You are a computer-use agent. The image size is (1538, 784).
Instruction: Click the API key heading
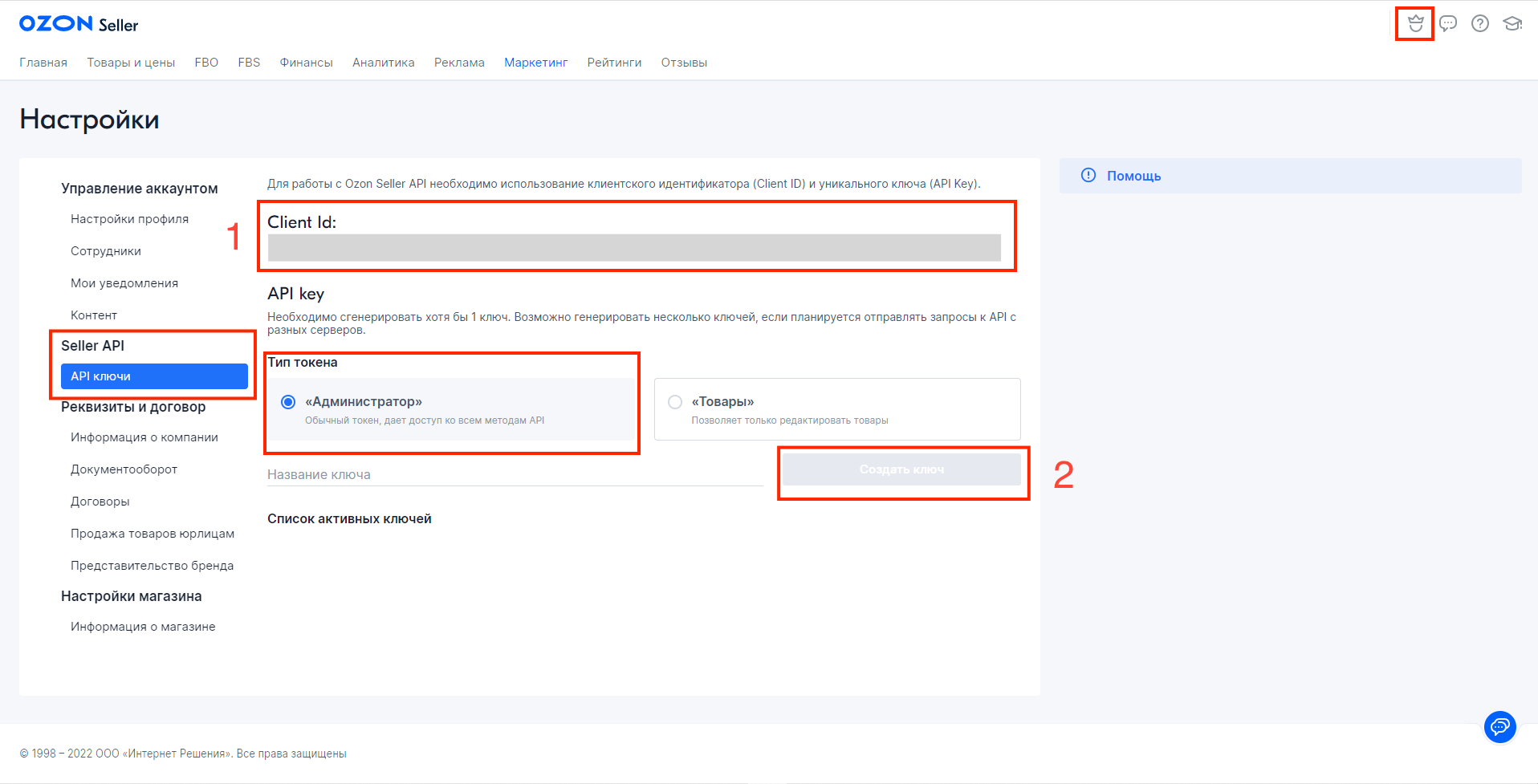[295, 295]
